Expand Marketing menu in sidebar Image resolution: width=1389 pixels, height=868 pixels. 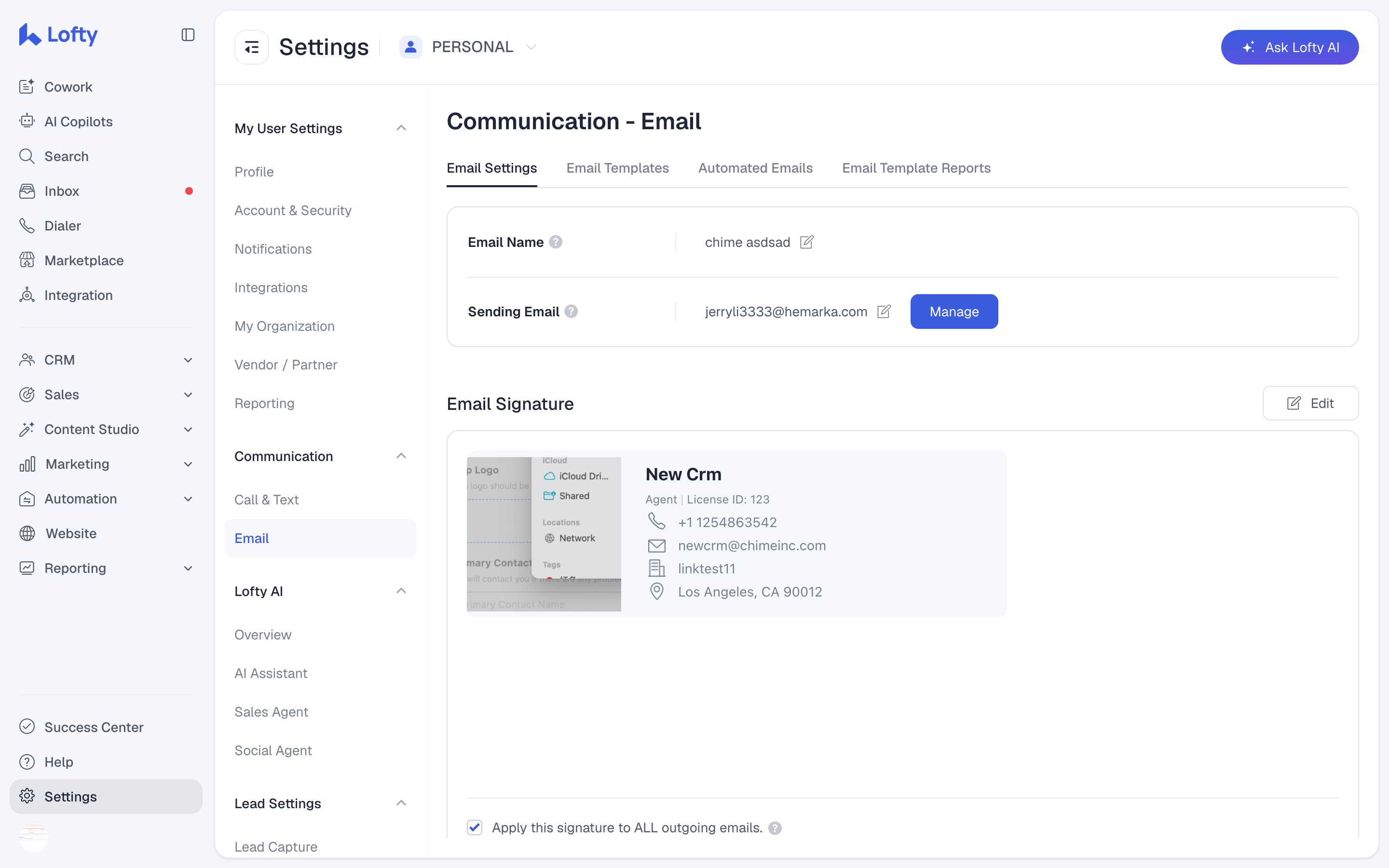point(188,464)
